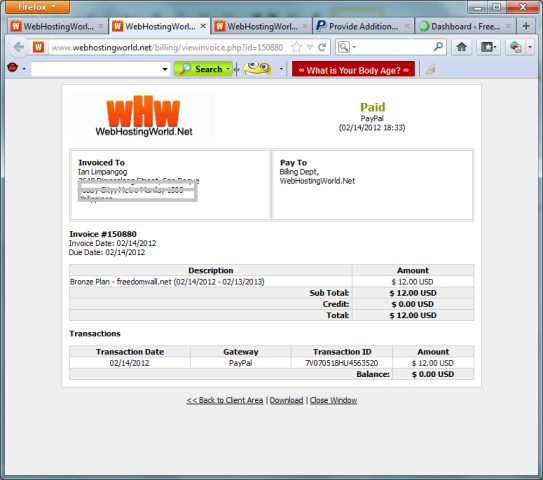Select the Ian Limpangog name text
The image size is (543, 480).
(x=103, y=172)
